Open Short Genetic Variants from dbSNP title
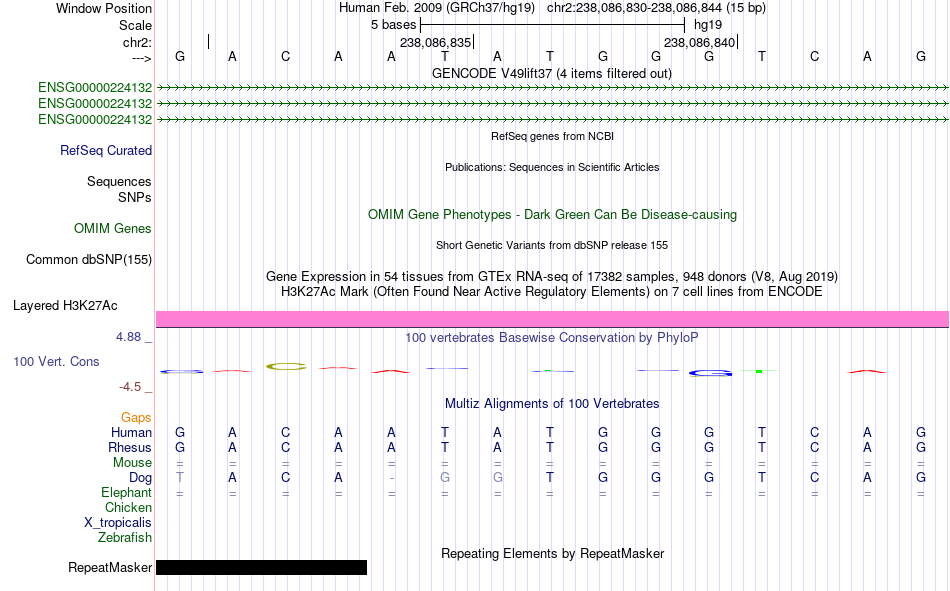This screenshot has height=591, width=950. (x=552, y=245)
